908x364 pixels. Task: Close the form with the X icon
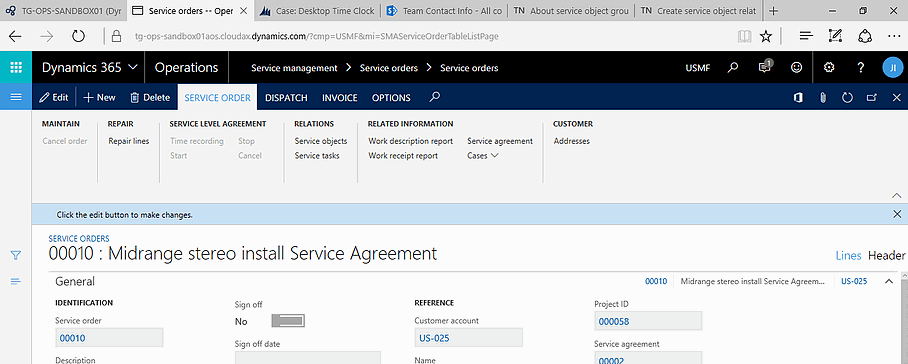[896, 98]
